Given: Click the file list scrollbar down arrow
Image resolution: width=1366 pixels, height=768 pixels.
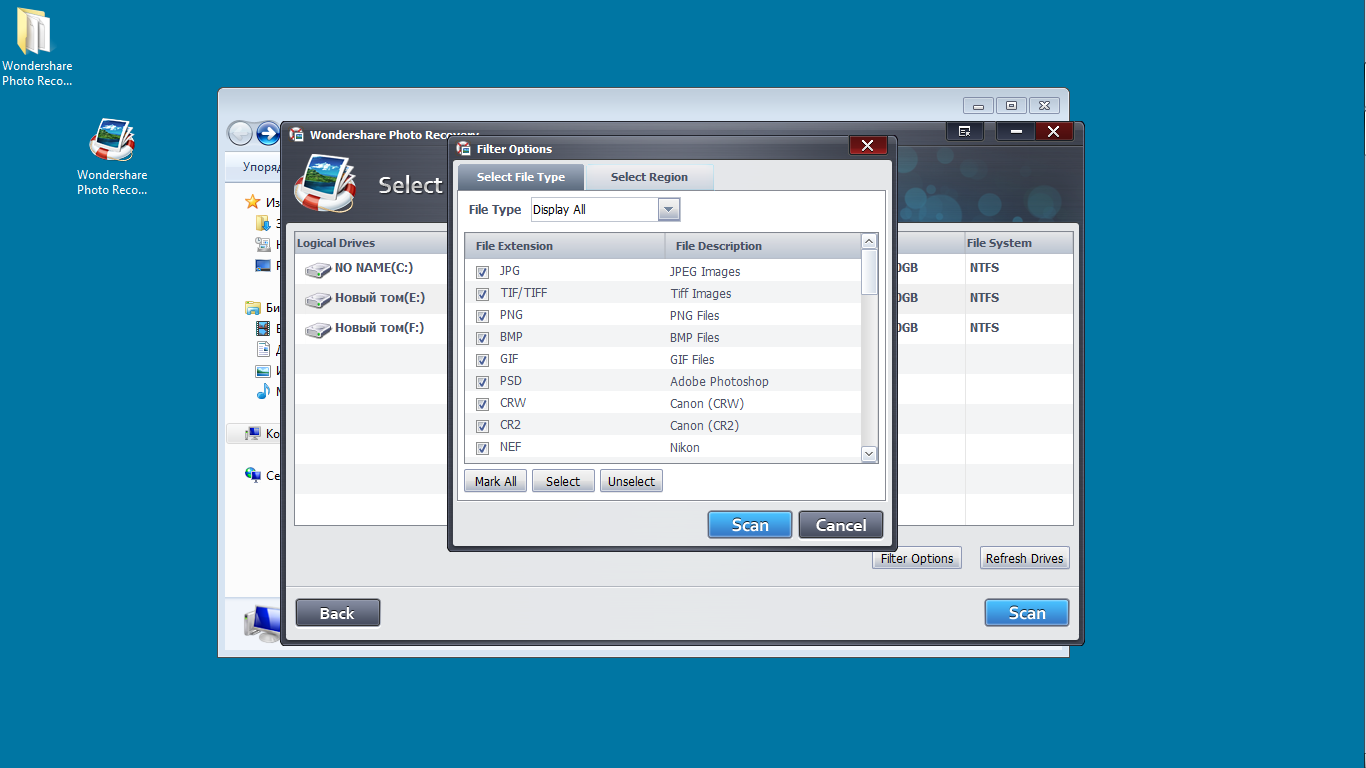Looking at the screenshot, I should (869, 454).
